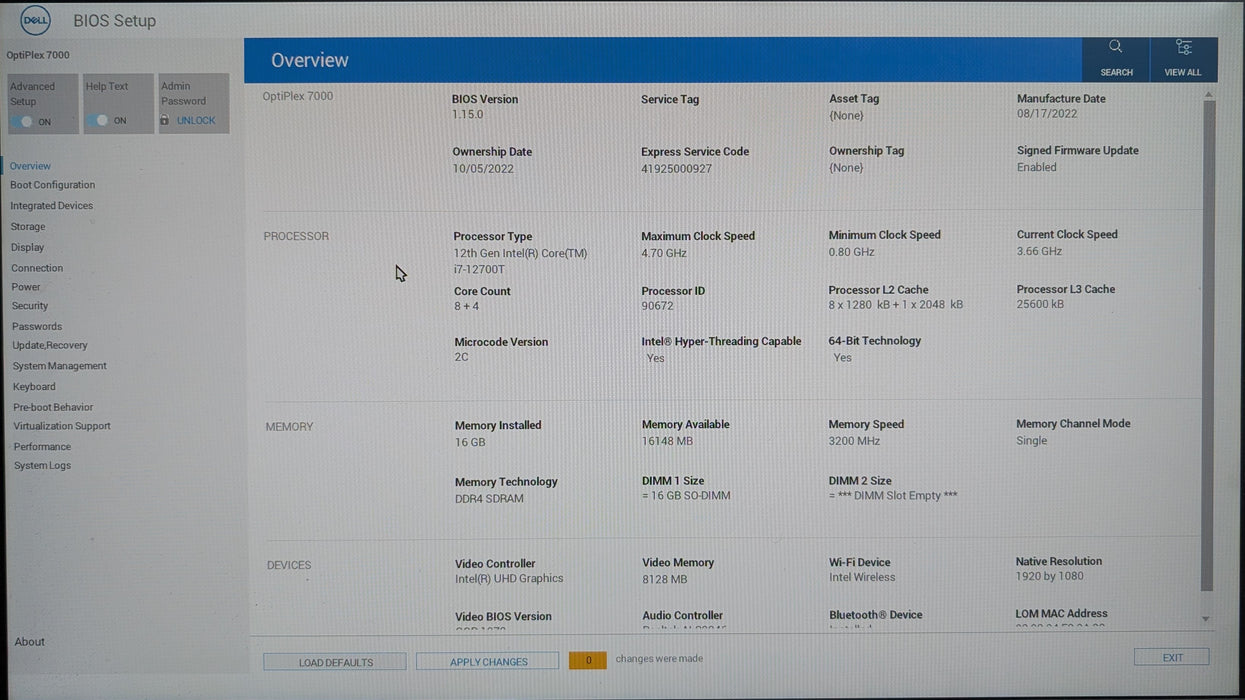The width and height of the screenshot is (1245, 700).
Task: Open Display settings
Action: tap(27, 247)
